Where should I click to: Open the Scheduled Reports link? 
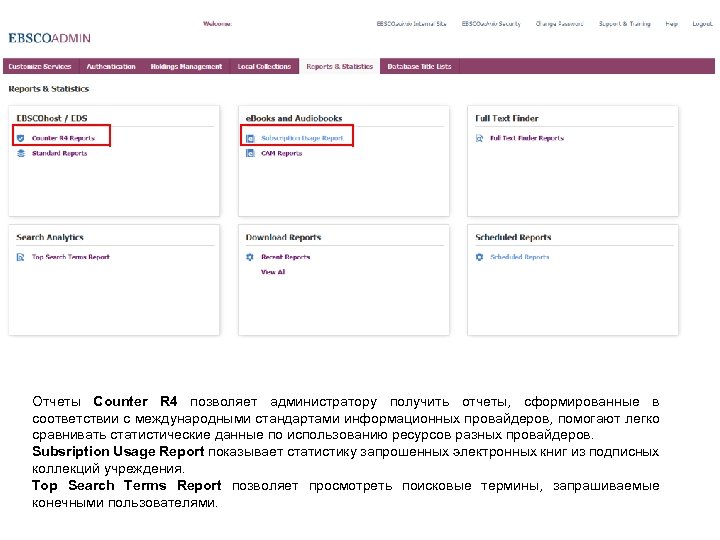point(520,257)
